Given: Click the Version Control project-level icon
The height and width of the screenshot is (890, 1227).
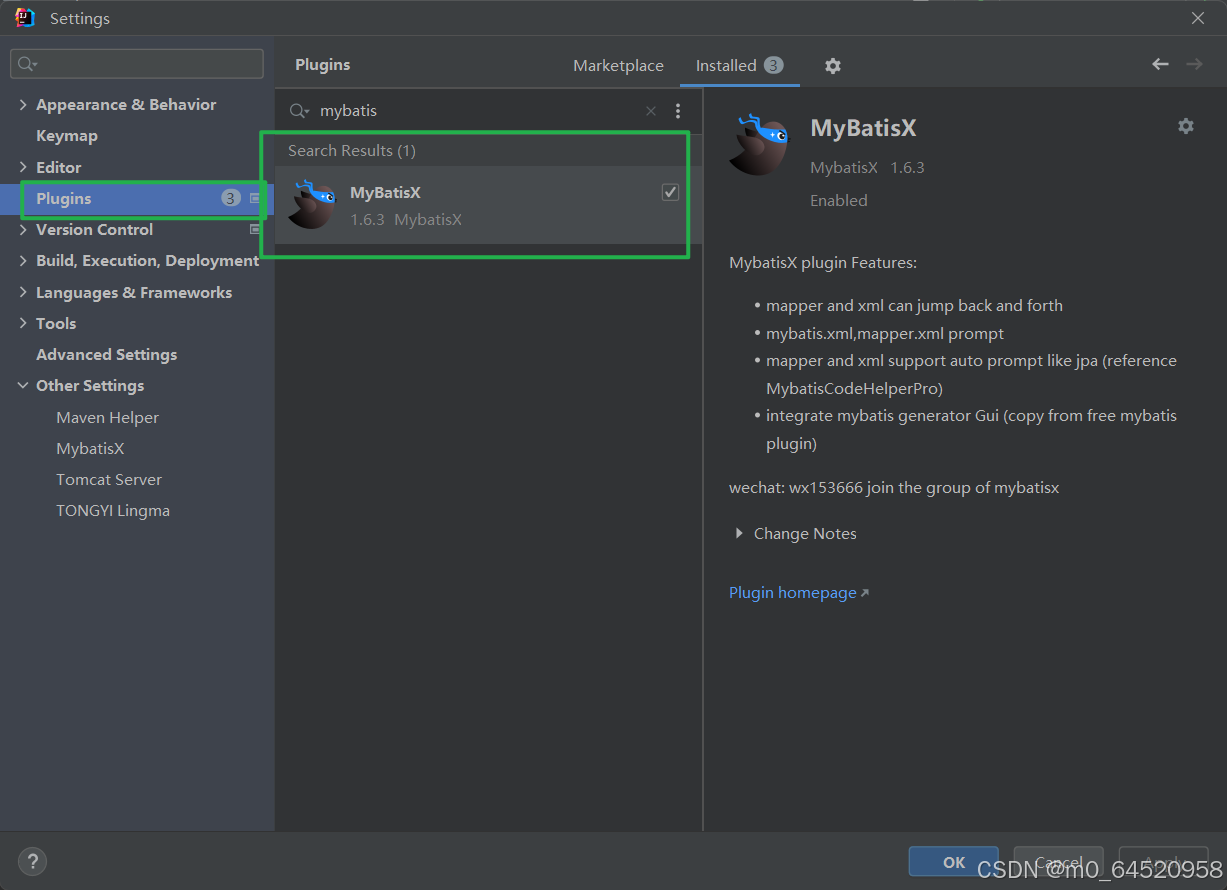Looking at the screenshot, I should [255, 230].
